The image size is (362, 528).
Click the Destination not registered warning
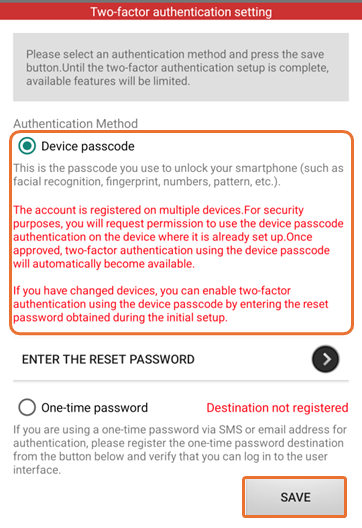click(277, 407)
